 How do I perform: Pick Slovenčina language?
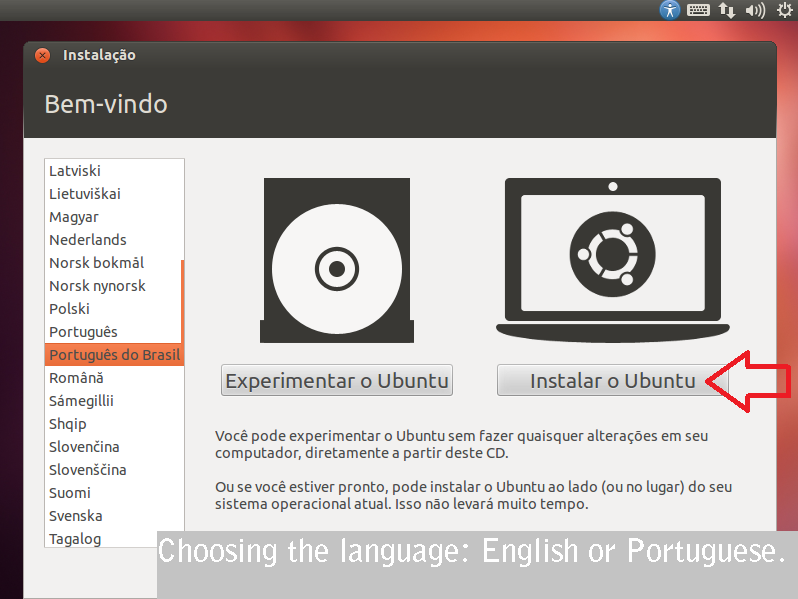(x=113, y=447)
